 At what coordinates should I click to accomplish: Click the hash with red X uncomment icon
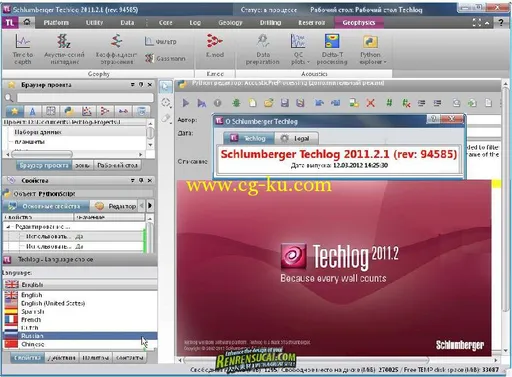[406, 103]
